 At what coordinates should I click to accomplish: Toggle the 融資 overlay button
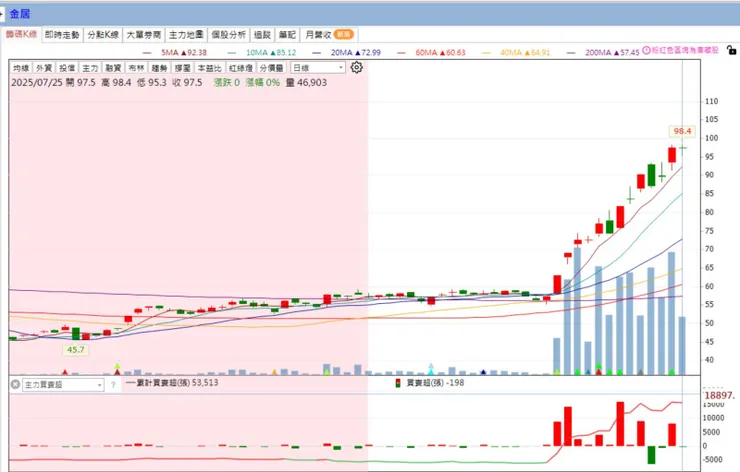[113, 68]
